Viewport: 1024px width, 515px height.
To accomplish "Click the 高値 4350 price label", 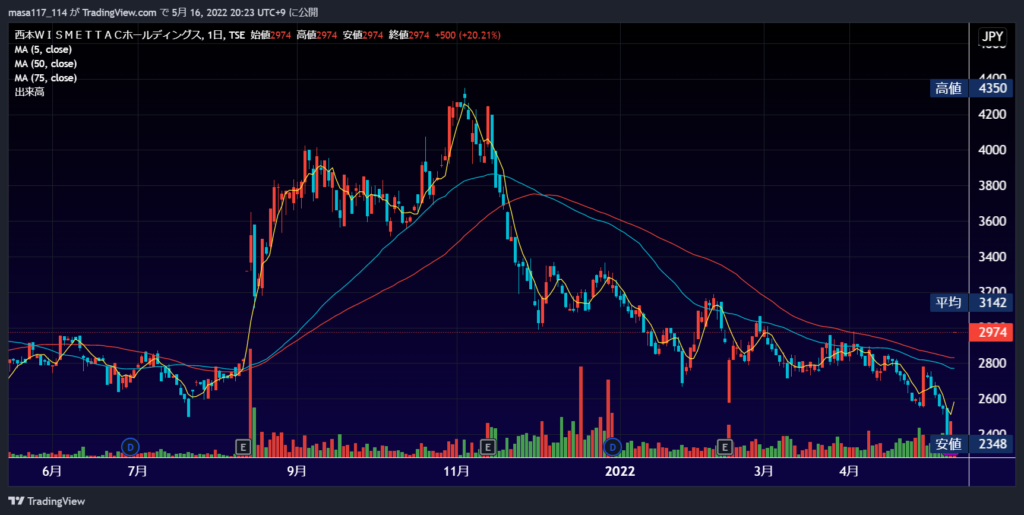I will point(972,89).
